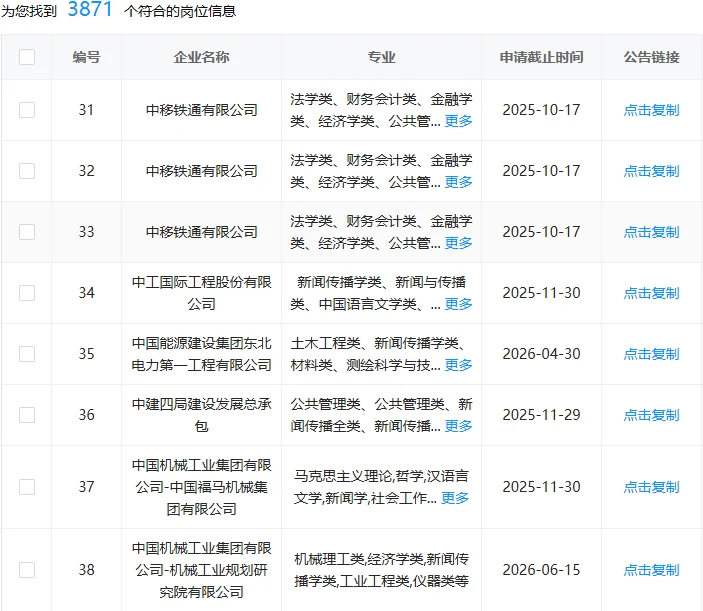Image resolution: width=703 pixels, height=611 pixels.
Task: Select company 中工国际工程股份有限公司
Action: coord(202,293)
